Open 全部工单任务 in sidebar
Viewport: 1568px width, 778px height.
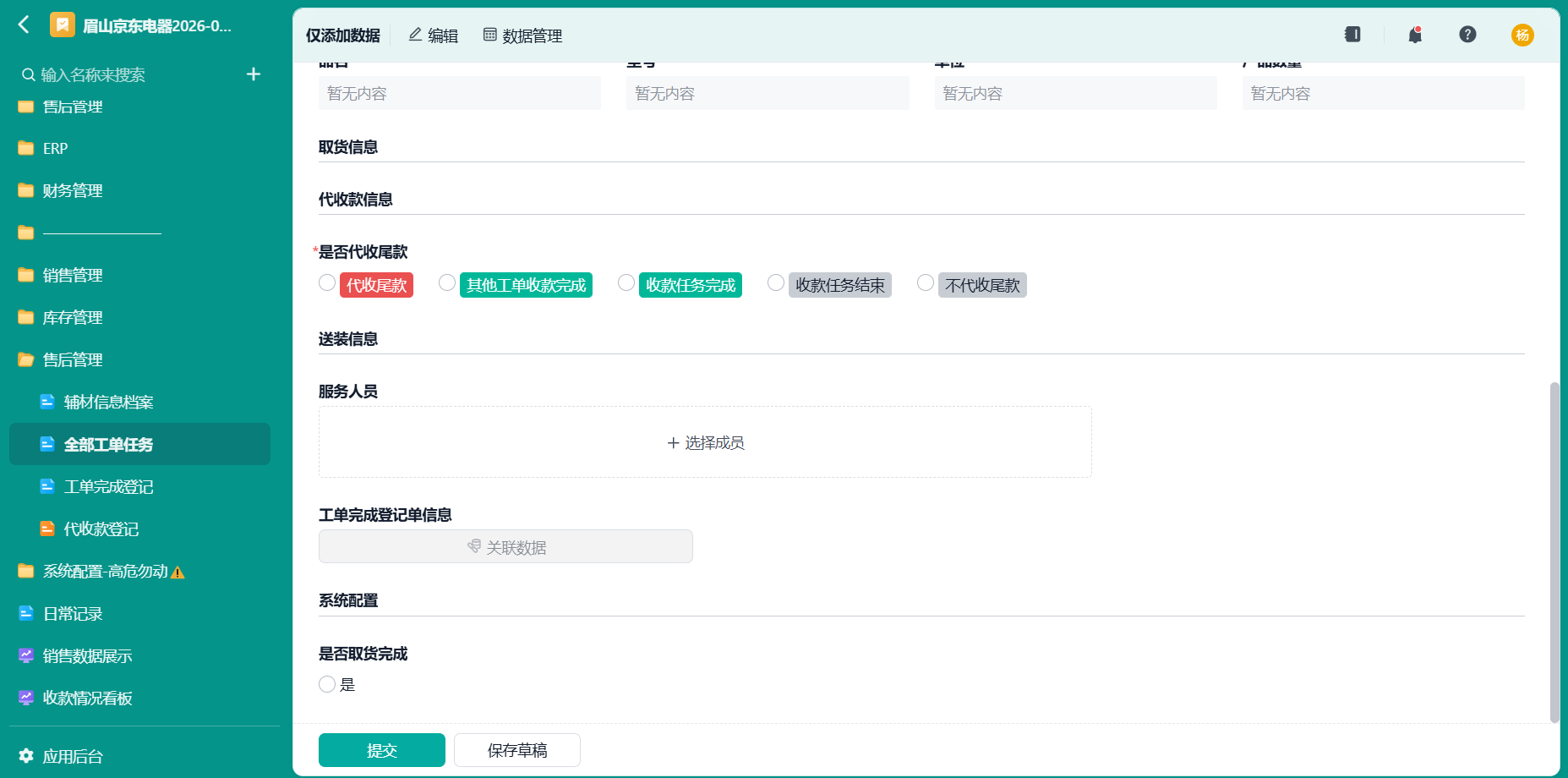(139, 444)
